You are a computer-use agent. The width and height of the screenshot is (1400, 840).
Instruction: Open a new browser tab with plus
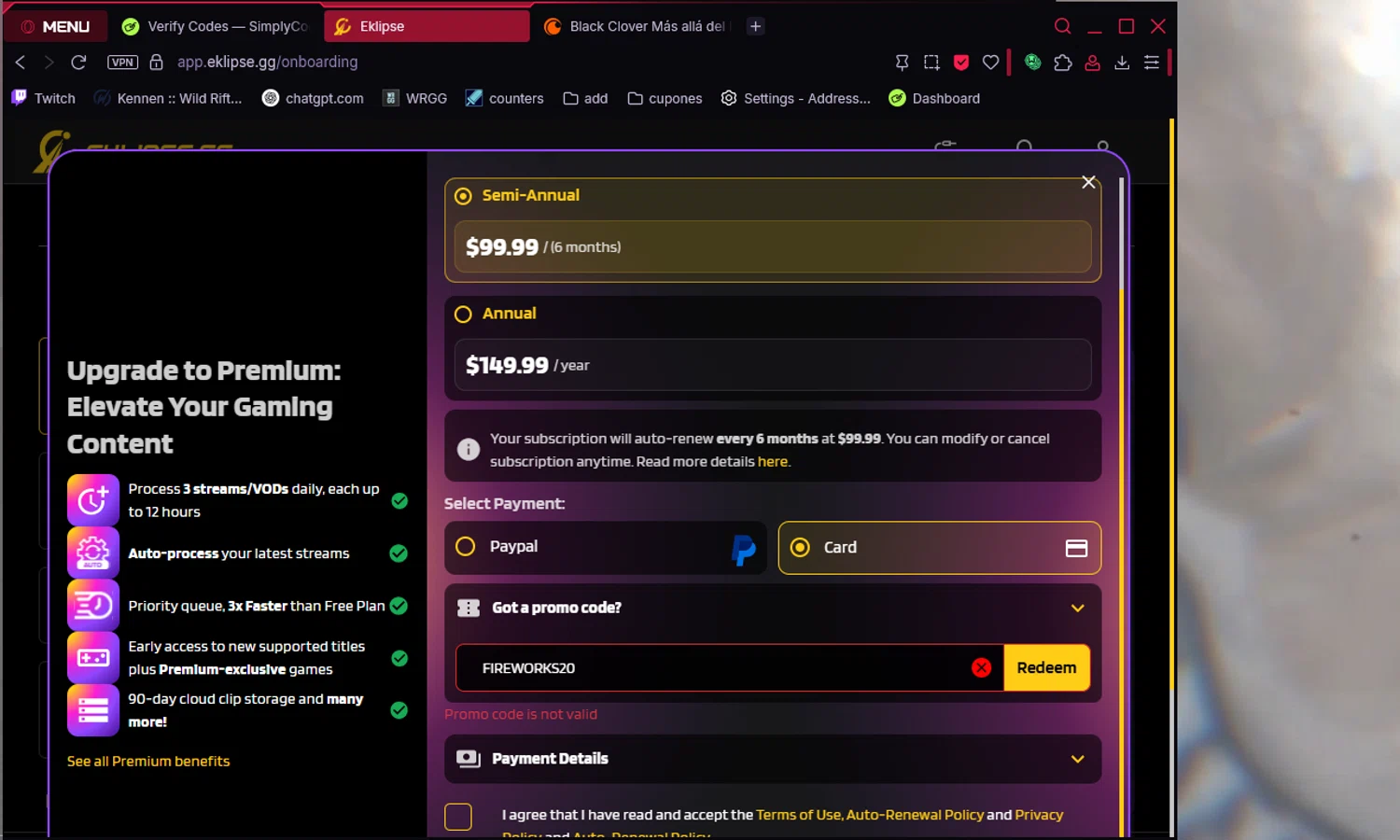756,26
